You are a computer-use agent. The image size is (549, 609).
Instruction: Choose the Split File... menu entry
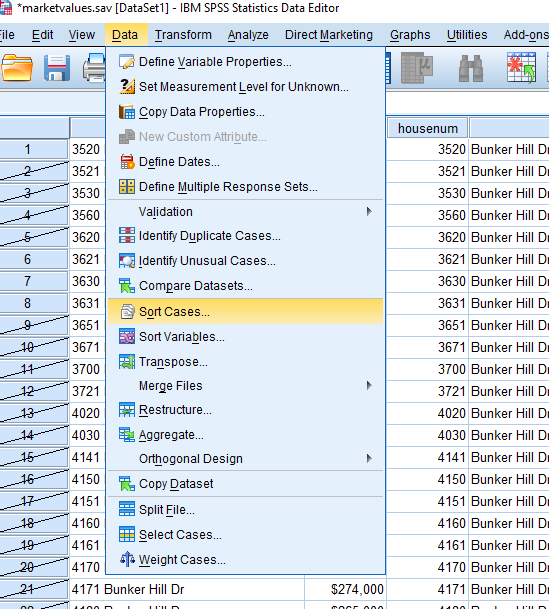click(245, 510)
